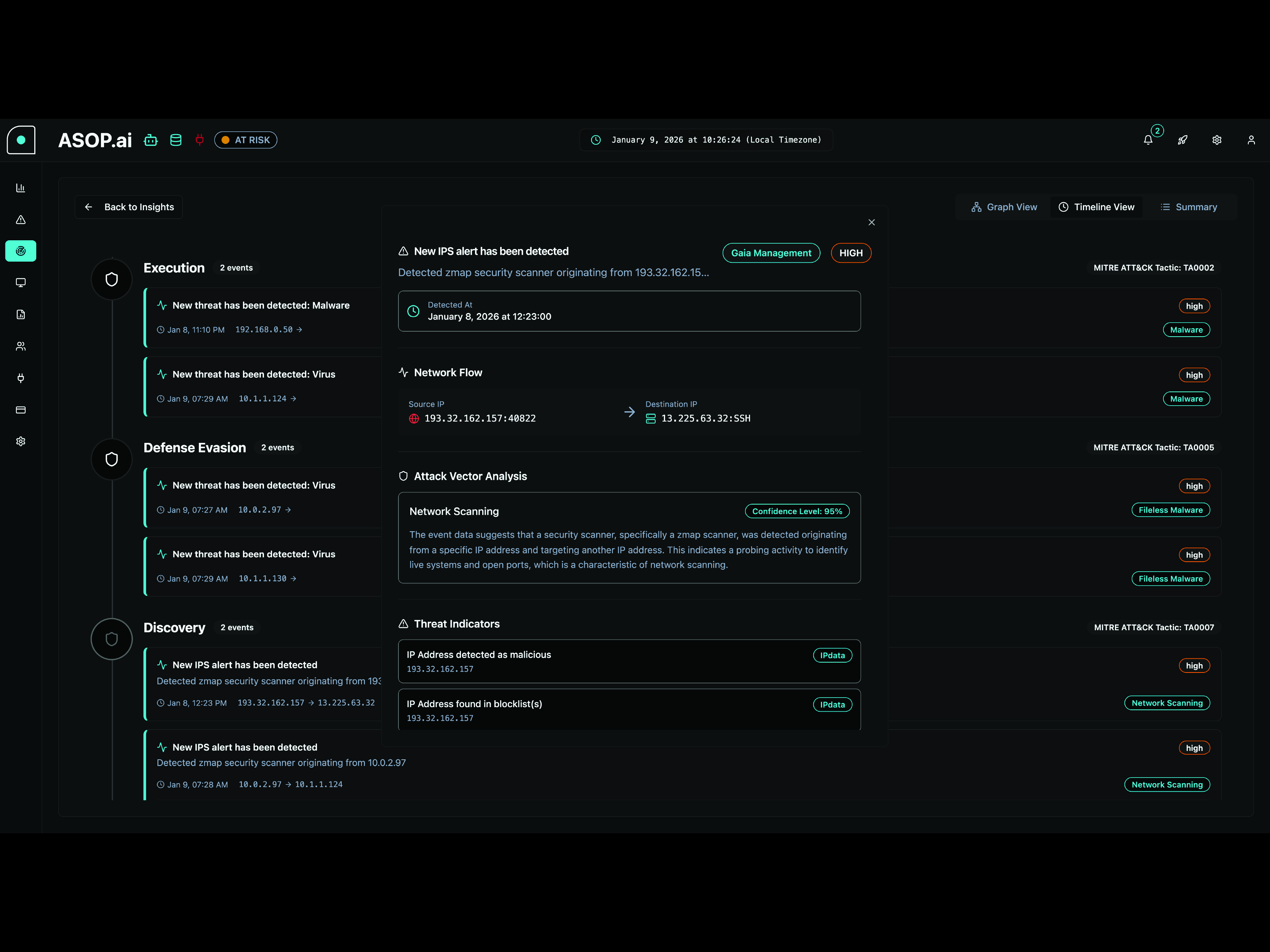Click the red plug connection icon in header
Image resolution: width=1270 pixels, height=952 pixels.
tap(199, 139)
